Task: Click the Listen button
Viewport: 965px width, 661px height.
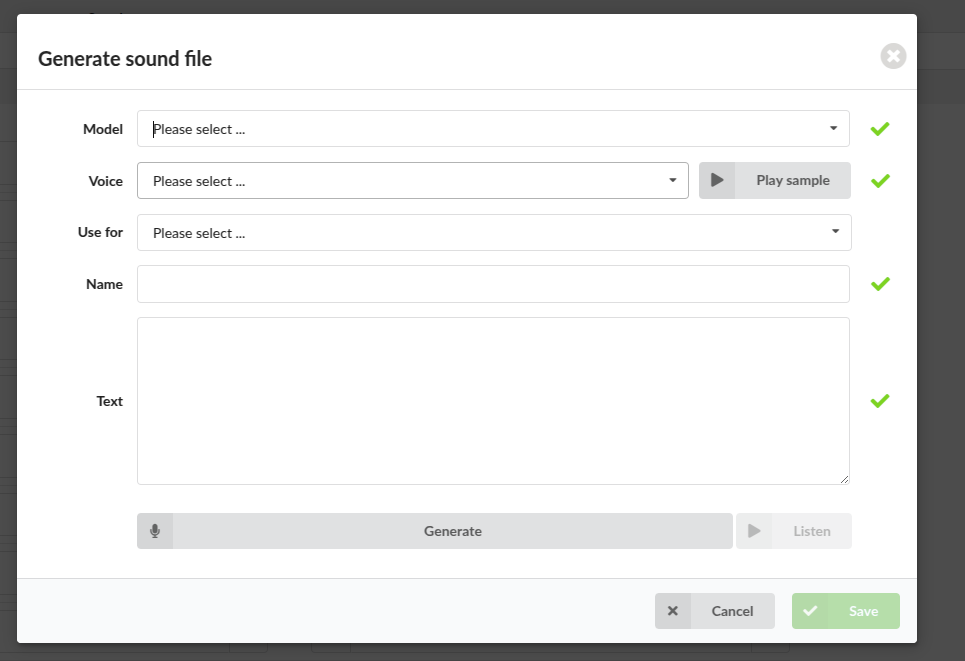Action: [794, 531]
